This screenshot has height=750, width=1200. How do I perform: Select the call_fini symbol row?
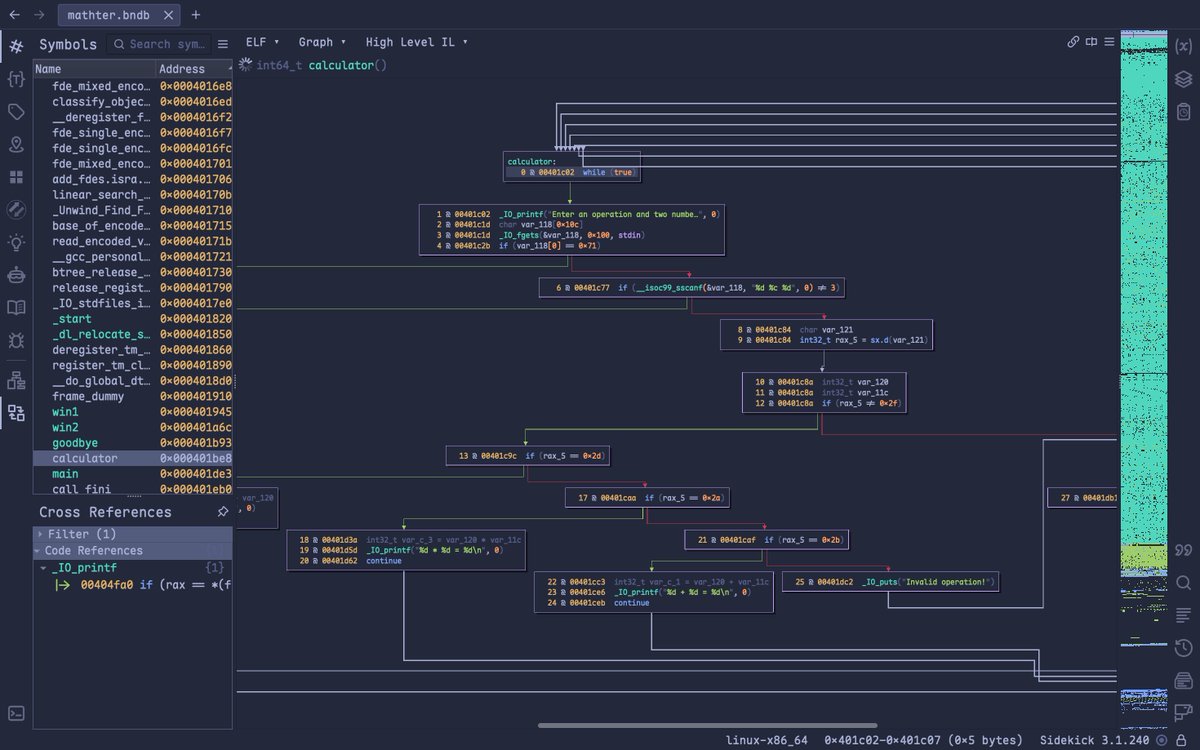point(132,489)
